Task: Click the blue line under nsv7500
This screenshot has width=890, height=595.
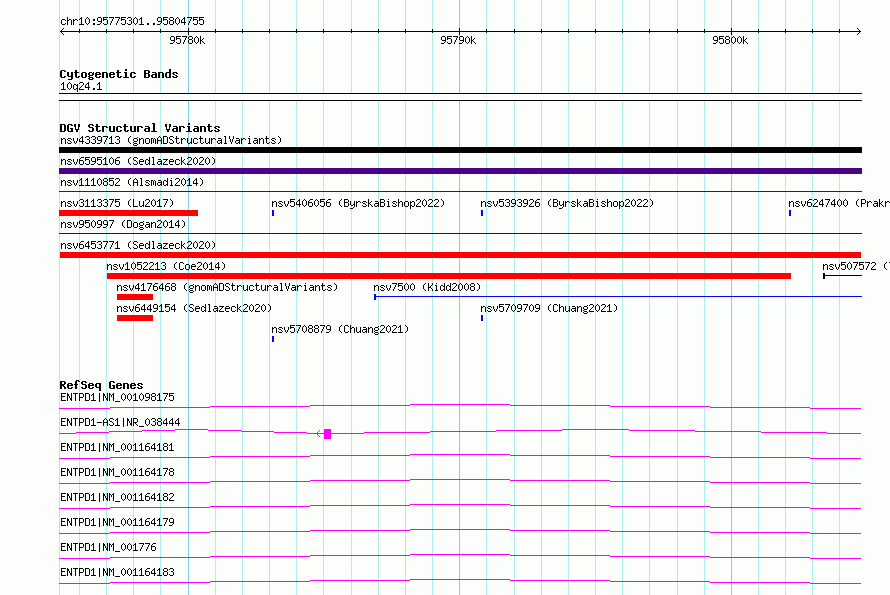Action: 618,296
